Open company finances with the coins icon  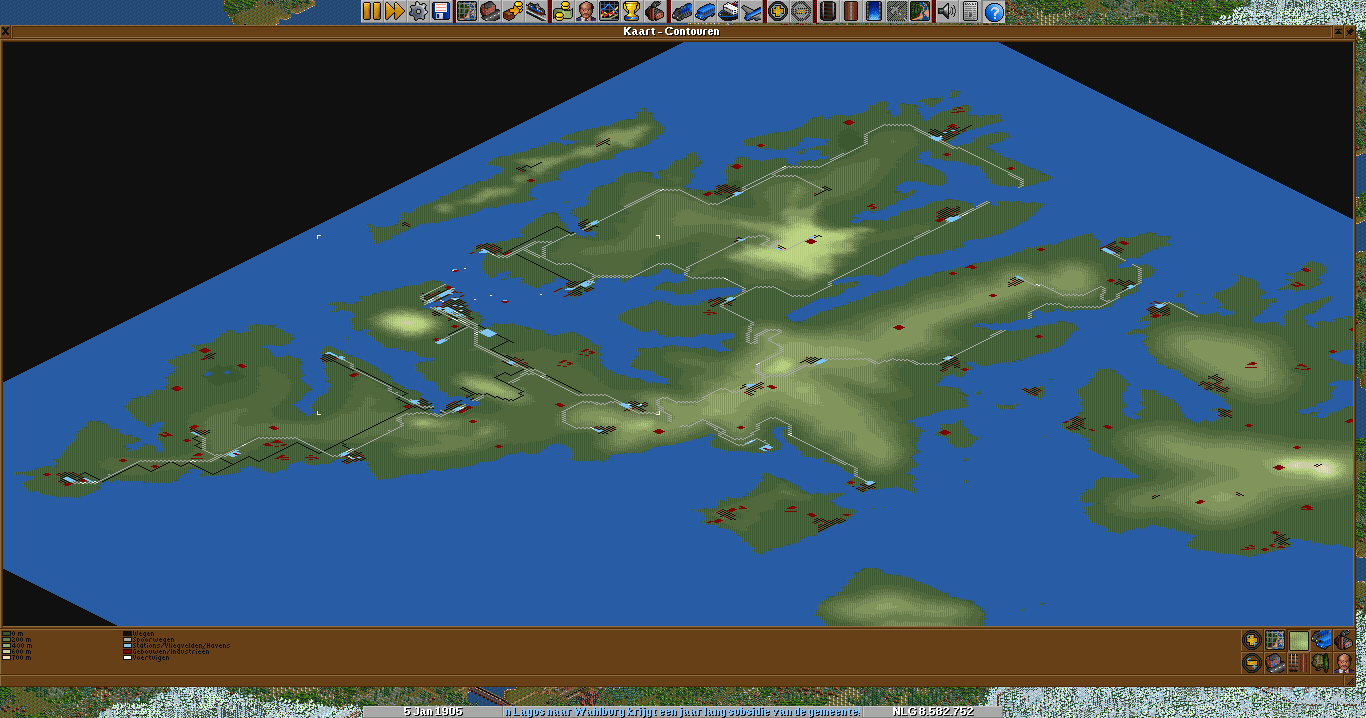(563, 11)
